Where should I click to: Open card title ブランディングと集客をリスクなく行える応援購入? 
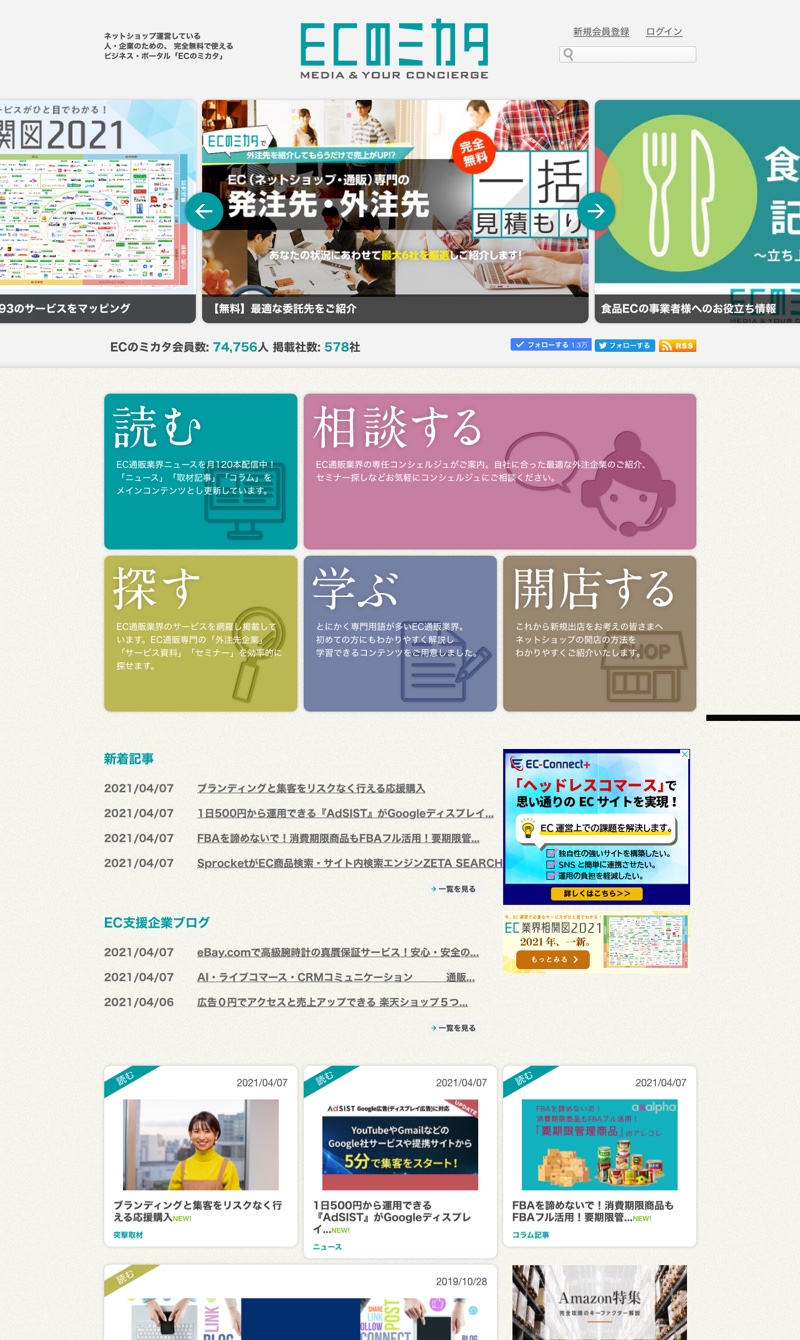pos(198,1212)
